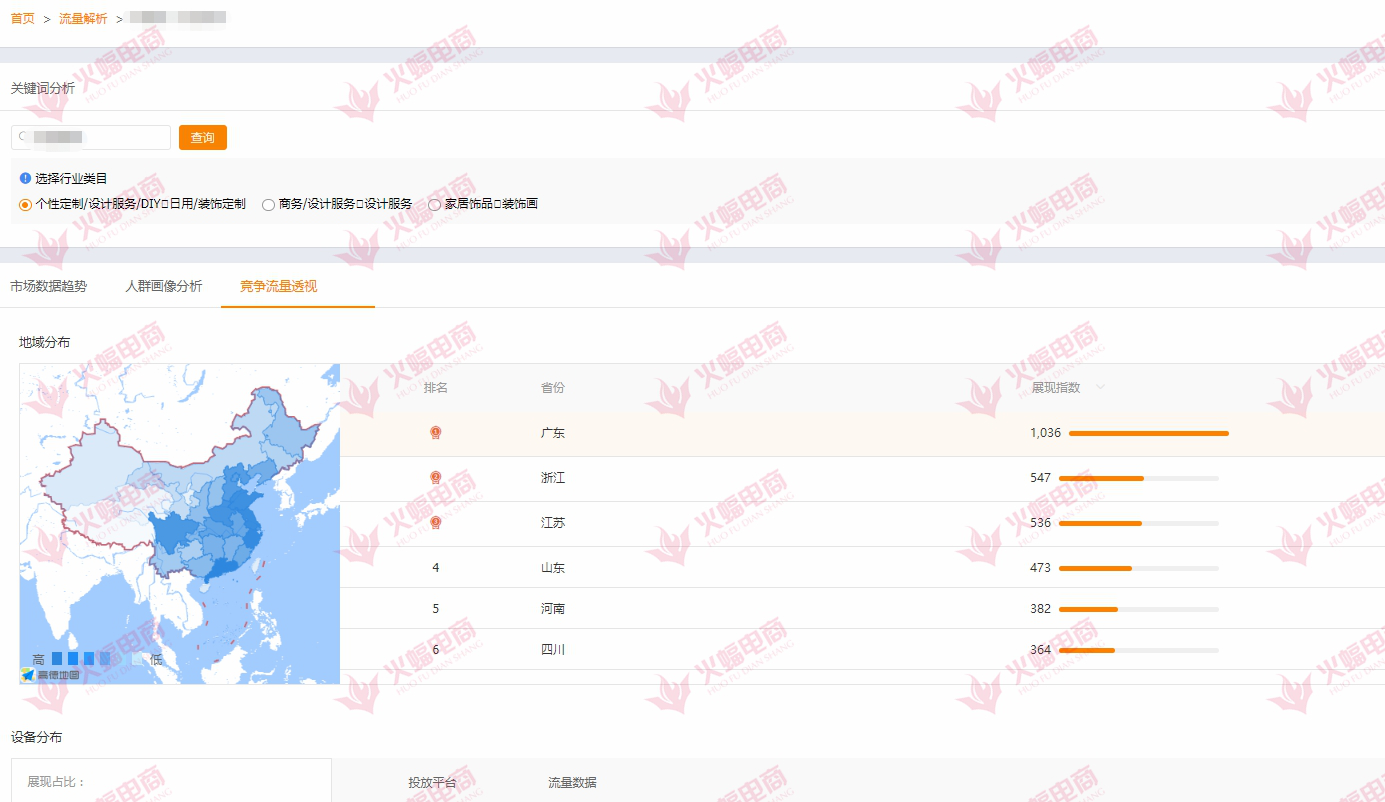Click the 地域分布 section heading
The width and height of the screenshot is (1385, 802).
tap(44, 342)
